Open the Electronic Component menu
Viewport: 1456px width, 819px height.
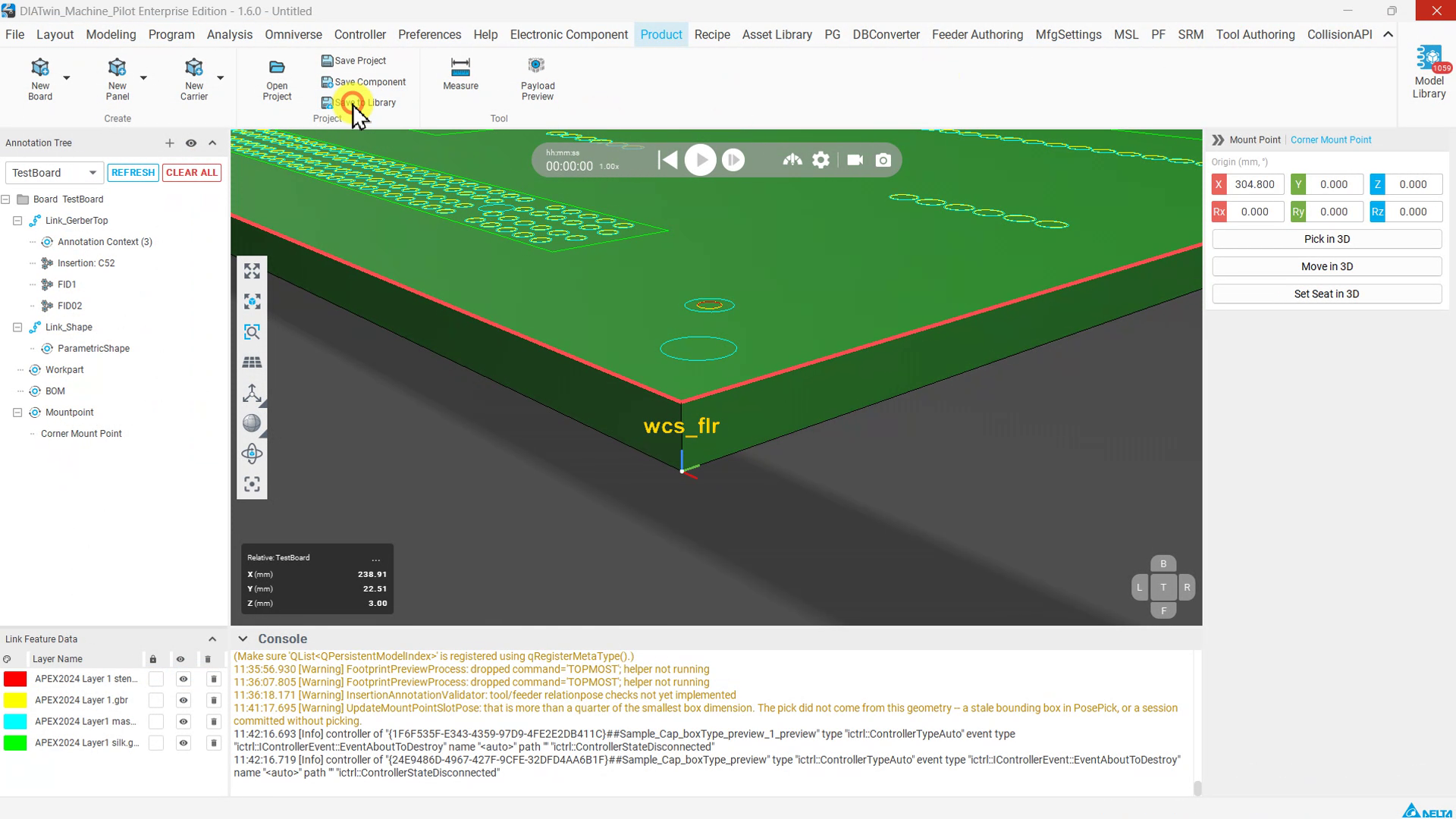[x=569, y=34]
